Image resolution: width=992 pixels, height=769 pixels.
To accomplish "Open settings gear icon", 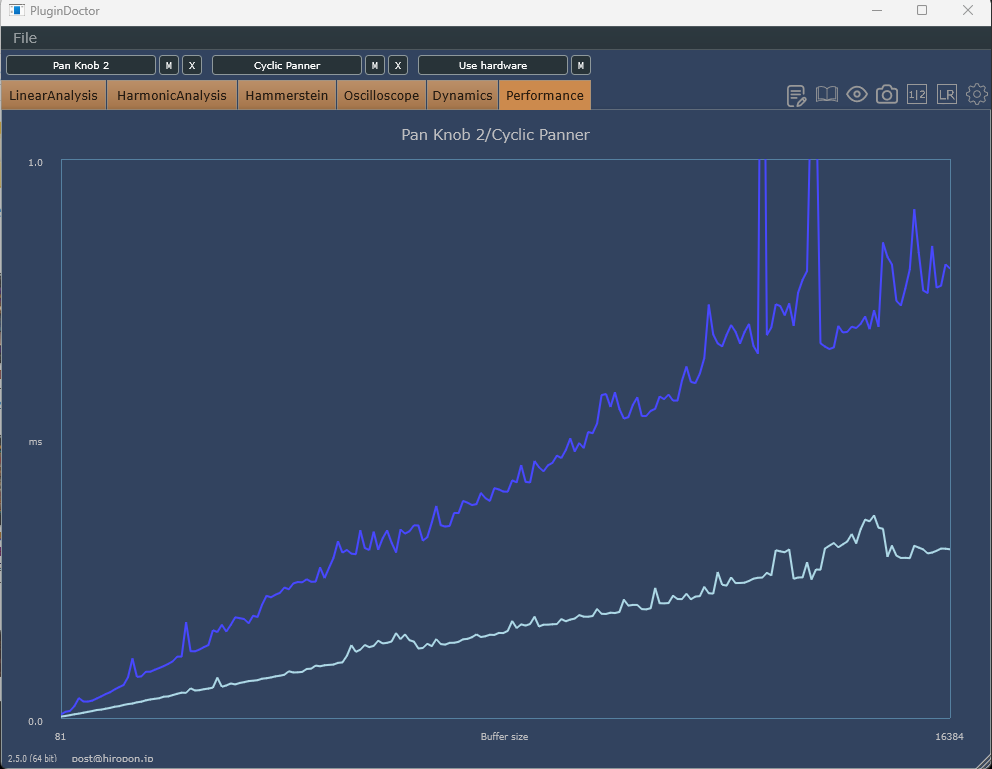I will 977,95.
